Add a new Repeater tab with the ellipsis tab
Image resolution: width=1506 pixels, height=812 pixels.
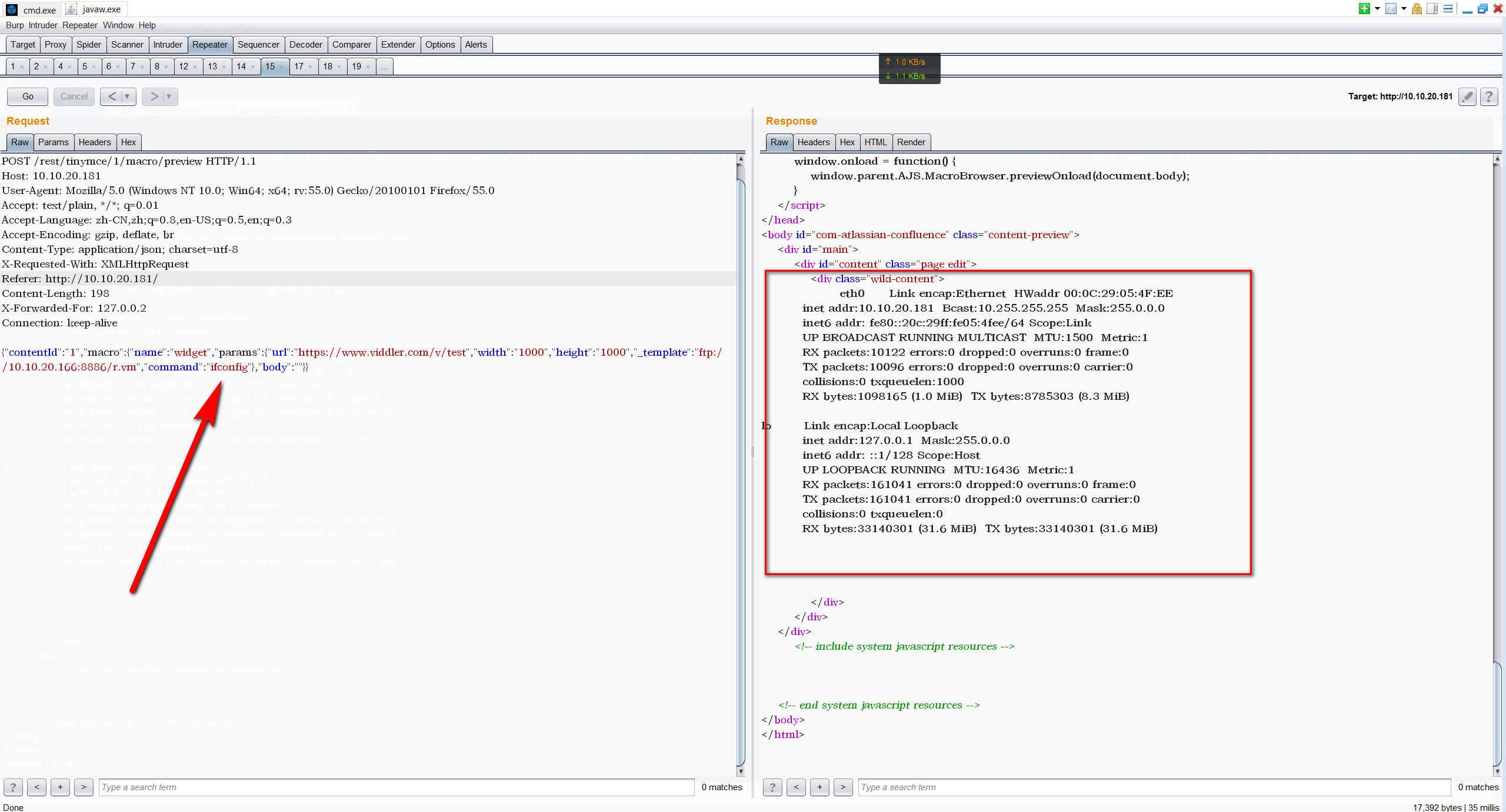coord(384,66)
